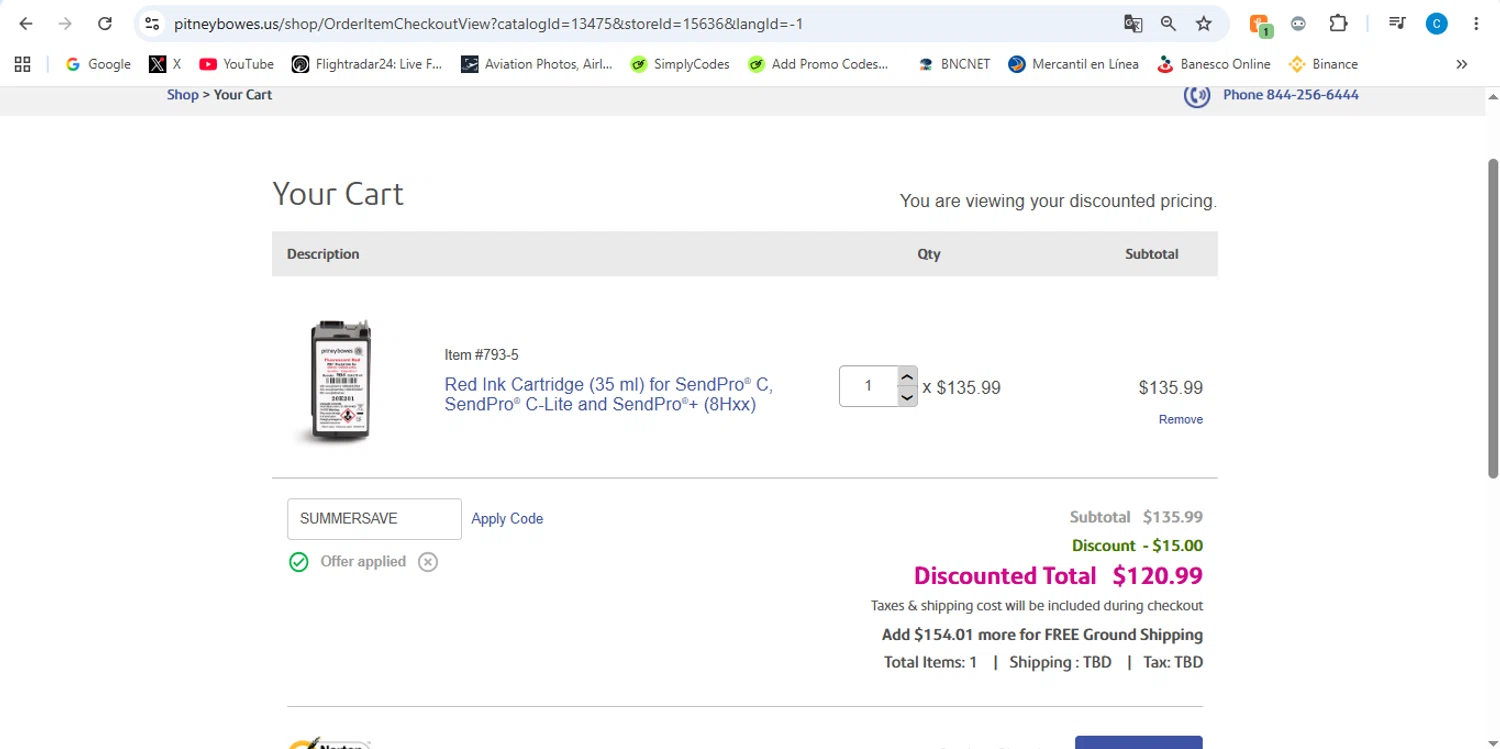
Task: Click the Apply Code link
Action: (x=507, y=519)
